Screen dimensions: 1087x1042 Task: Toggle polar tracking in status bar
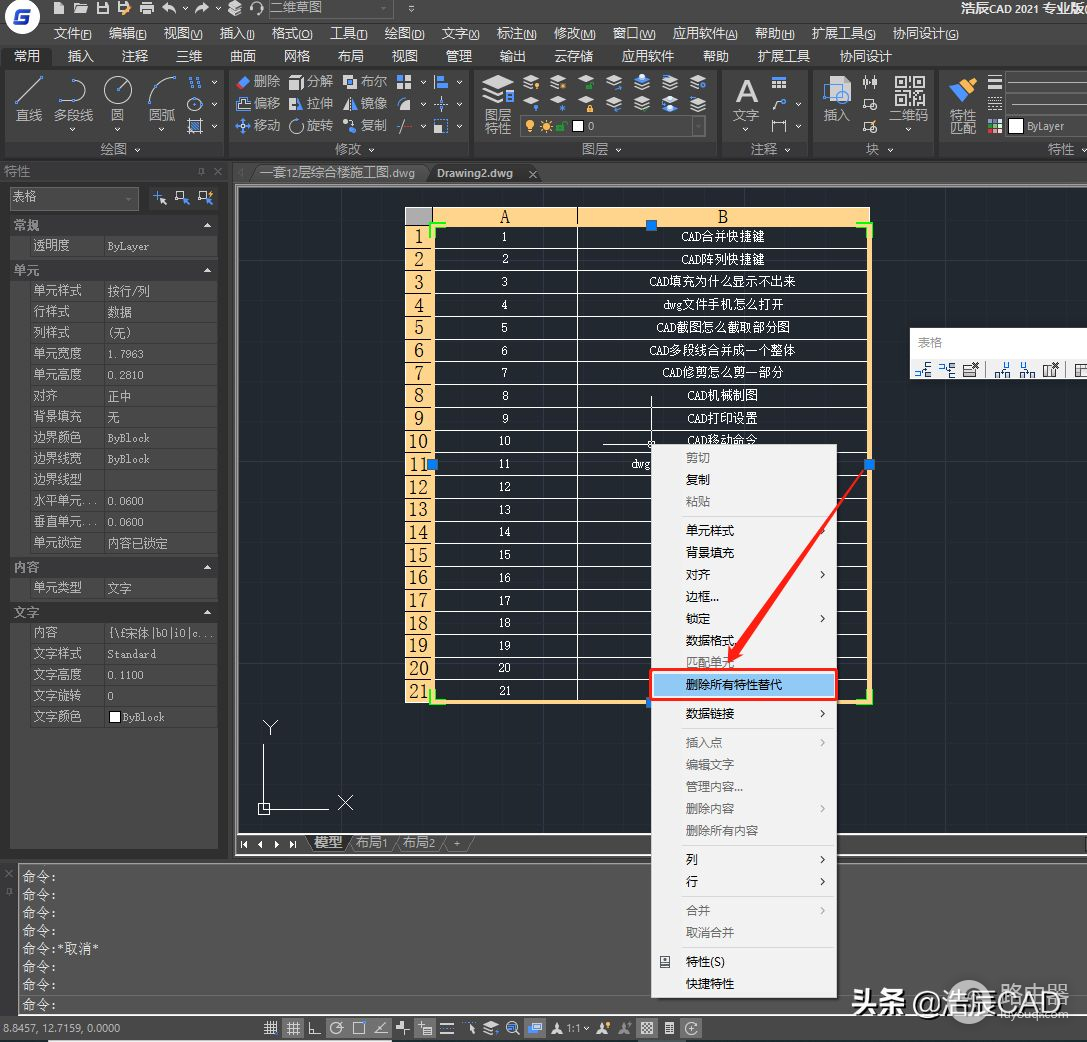click(x=337, y=1028)
